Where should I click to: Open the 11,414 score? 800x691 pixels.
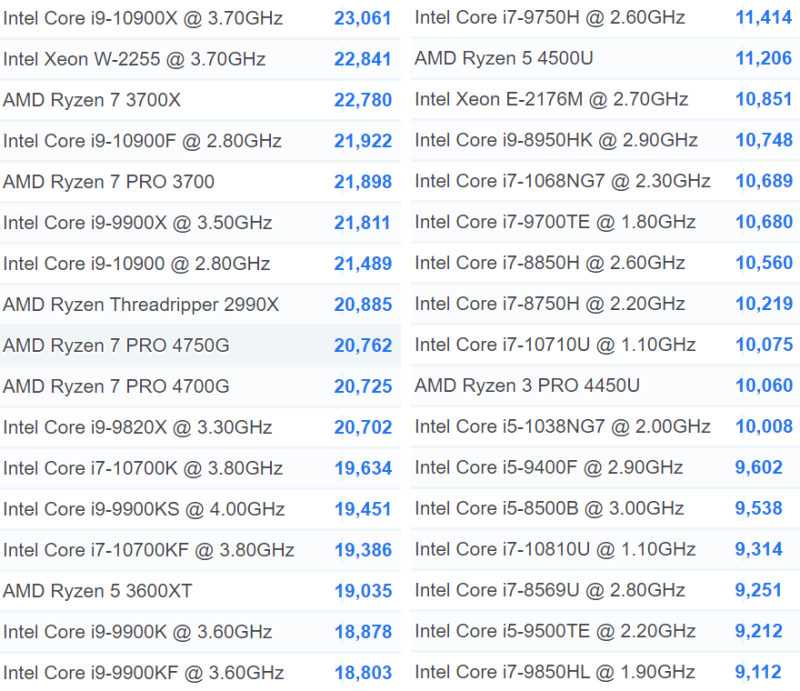764,17
